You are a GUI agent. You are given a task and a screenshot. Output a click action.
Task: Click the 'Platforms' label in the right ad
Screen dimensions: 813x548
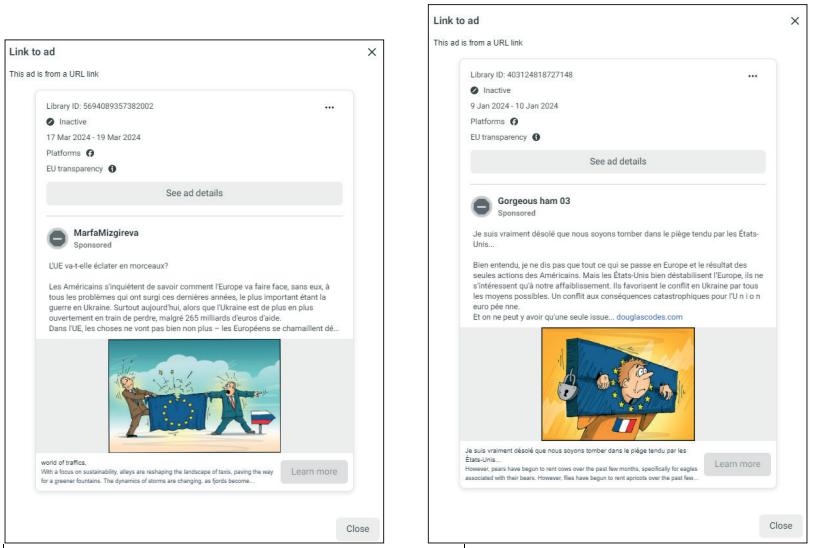point(487,121)
